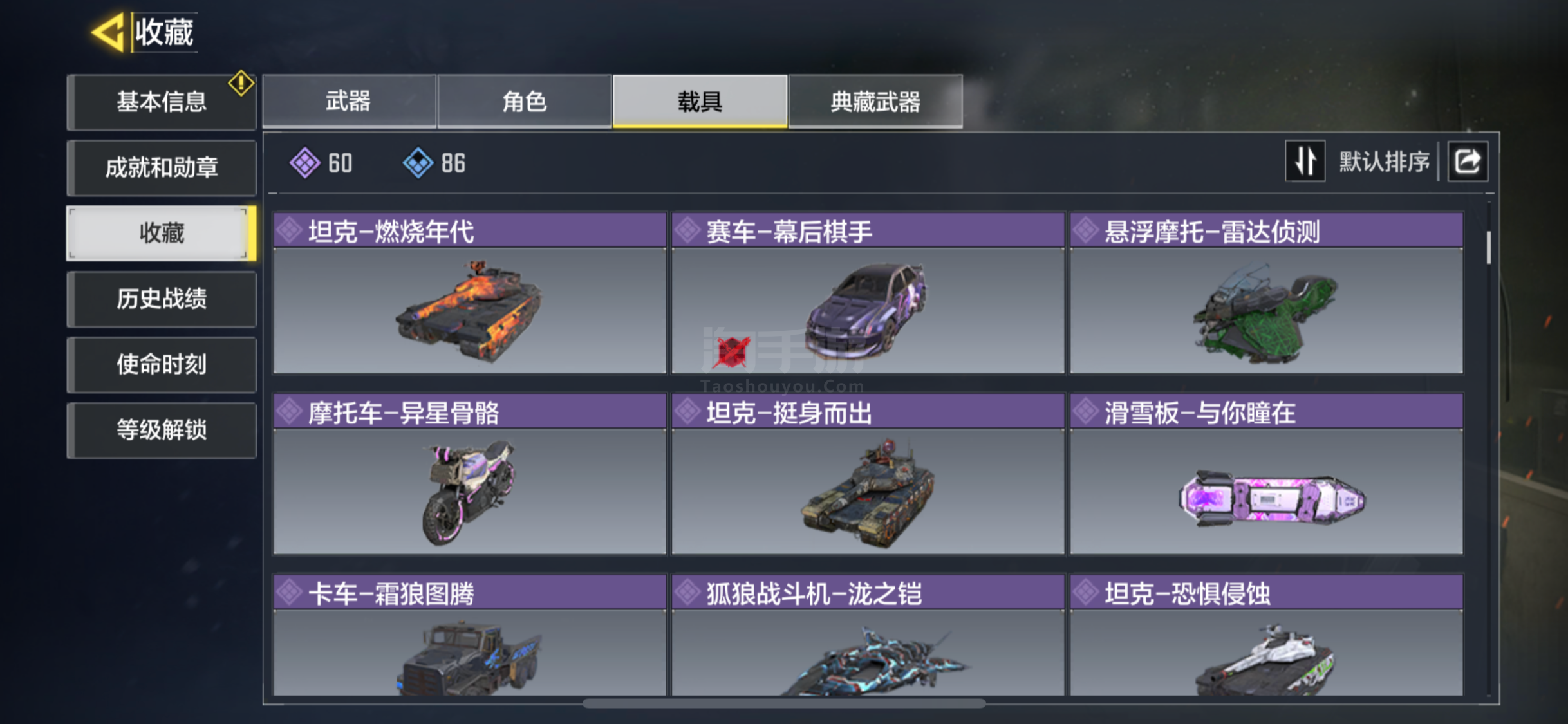Viewport: 1568px width, 724px height.
Task: Open 历史战绩 in the sidebar
Action: (x=162, y=299)
